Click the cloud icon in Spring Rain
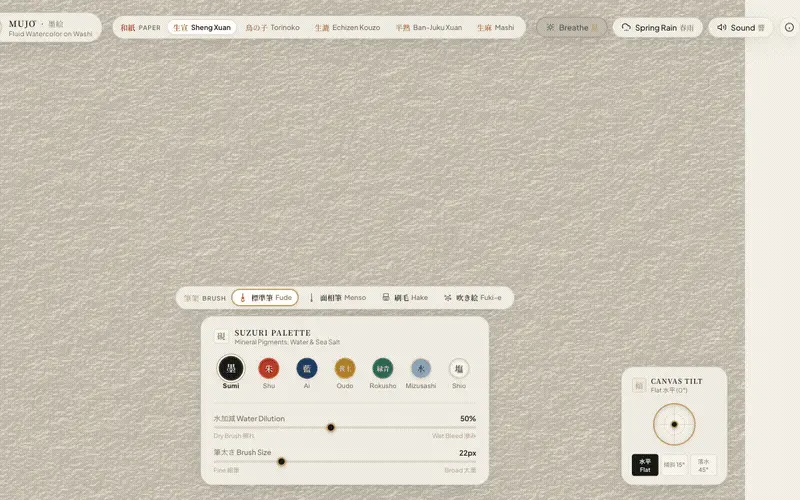This screenshot has width=800, height=500. click(x=626, y=28)
